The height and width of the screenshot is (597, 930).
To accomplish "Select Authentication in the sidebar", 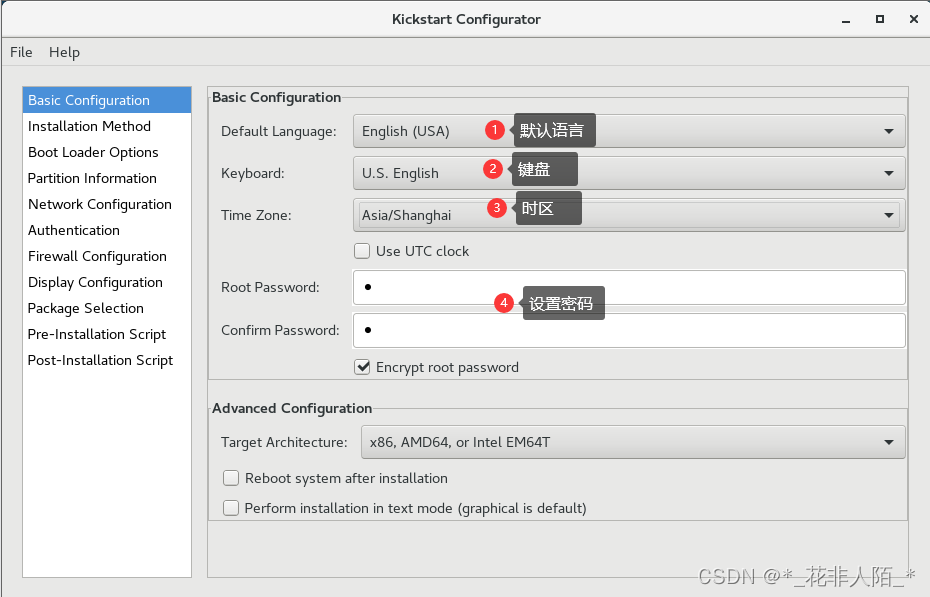I will pos(73,230).
